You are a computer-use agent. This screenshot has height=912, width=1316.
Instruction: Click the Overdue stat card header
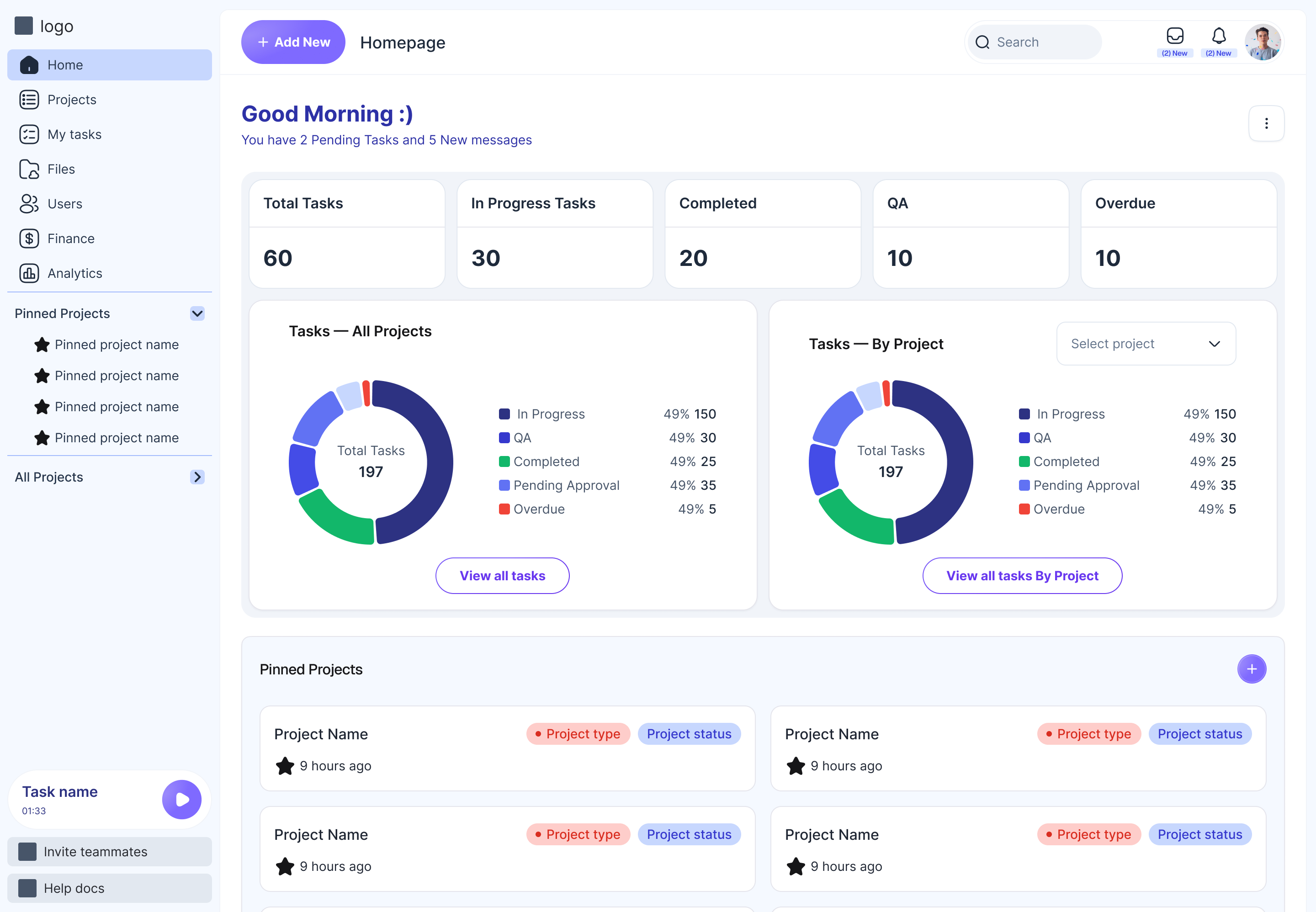coord(1178,203)
